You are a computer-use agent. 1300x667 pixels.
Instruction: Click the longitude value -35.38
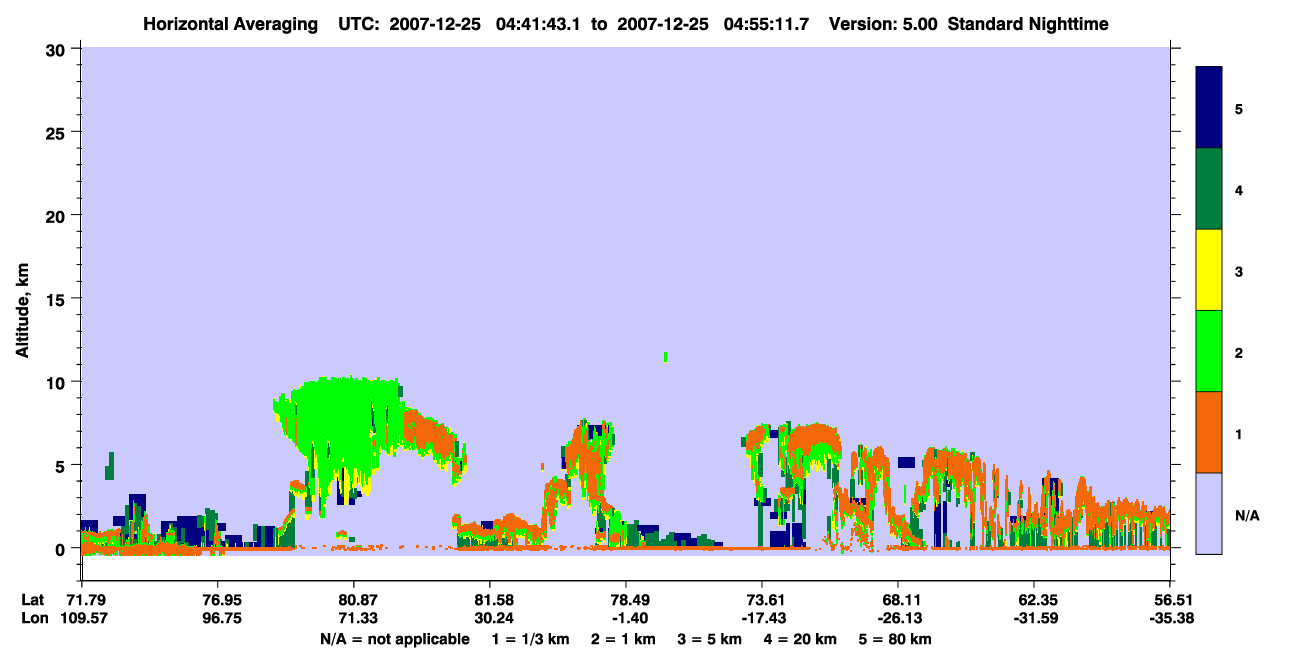click(1170, 617)
